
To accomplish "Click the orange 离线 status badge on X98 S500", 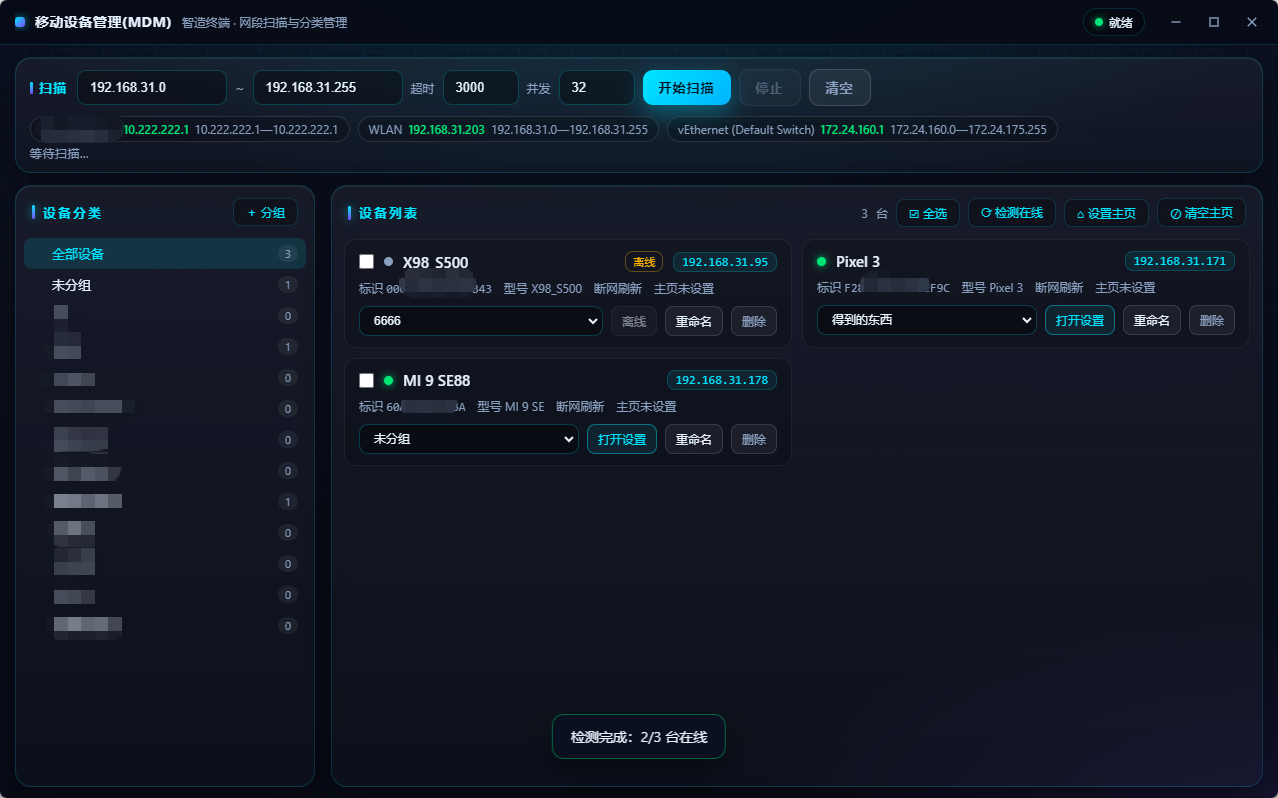I will click(644, 262).
